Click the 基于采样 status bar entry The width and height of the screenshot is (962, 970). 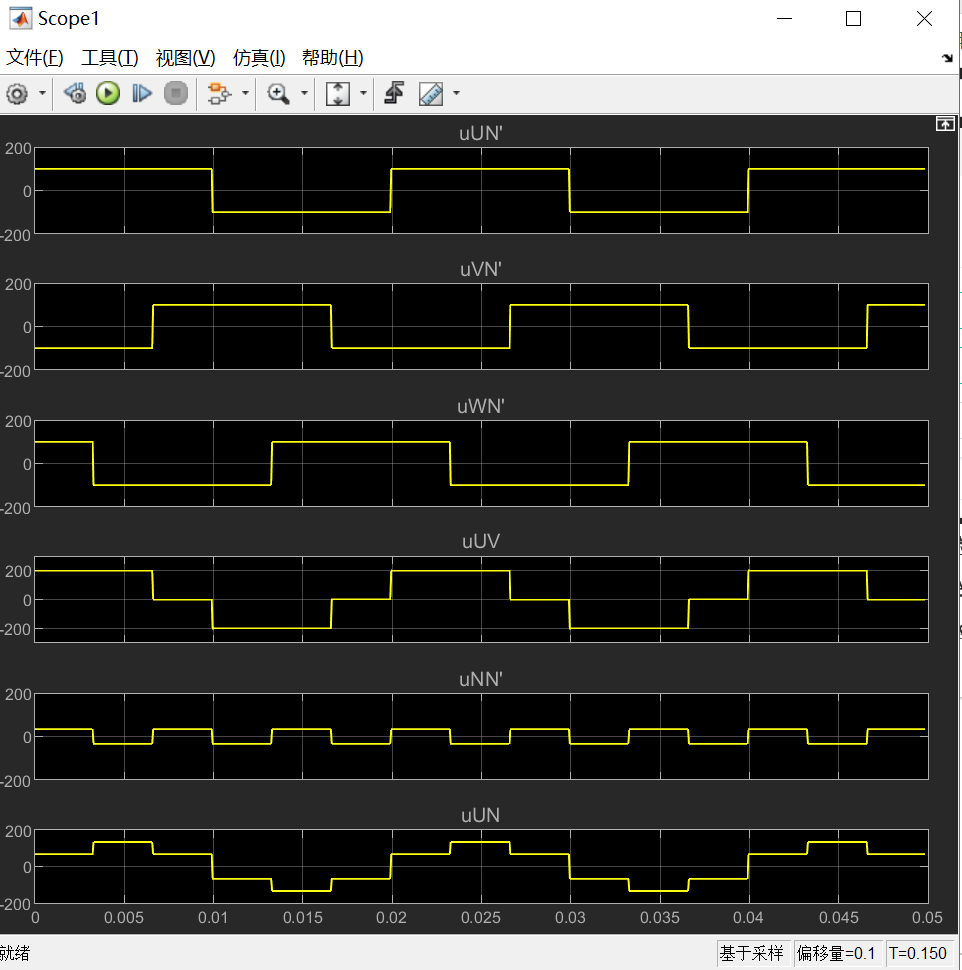tap(752, 953)
